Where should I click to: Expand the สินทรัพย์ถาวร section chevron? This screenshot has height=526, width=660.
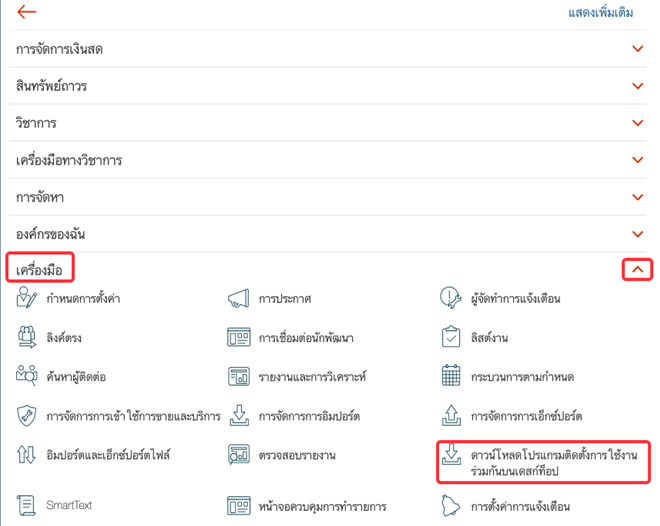click(x=637, y=86)
